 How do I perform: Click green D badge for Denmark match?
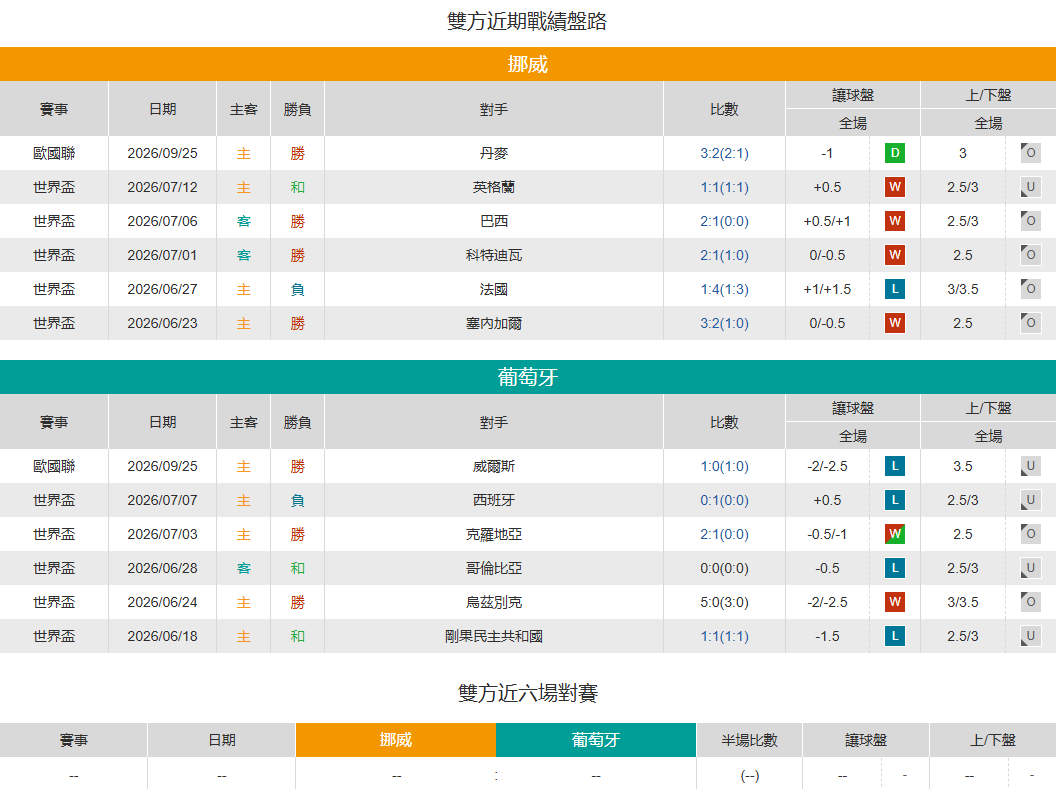(x=894, y=153)
